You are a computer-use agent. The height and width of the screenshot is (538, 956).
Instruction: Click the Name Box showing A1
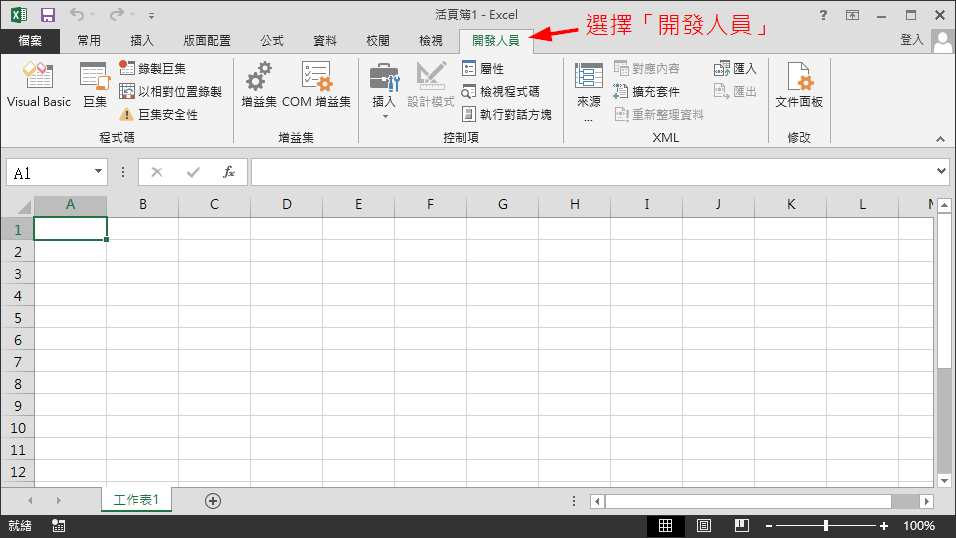49,173
